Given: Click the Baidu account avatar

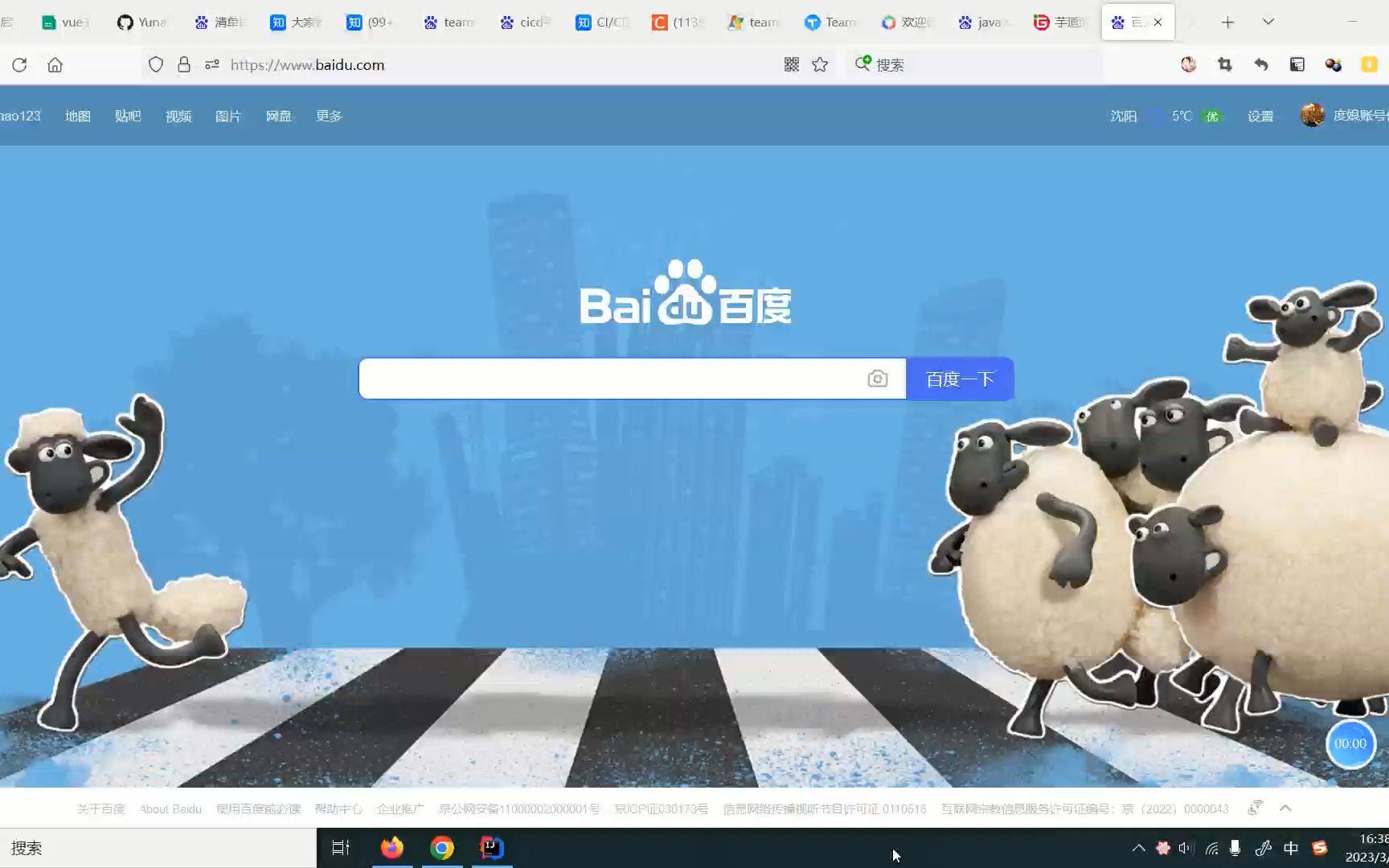Looking at the screenshot, I should point(1313,116).
